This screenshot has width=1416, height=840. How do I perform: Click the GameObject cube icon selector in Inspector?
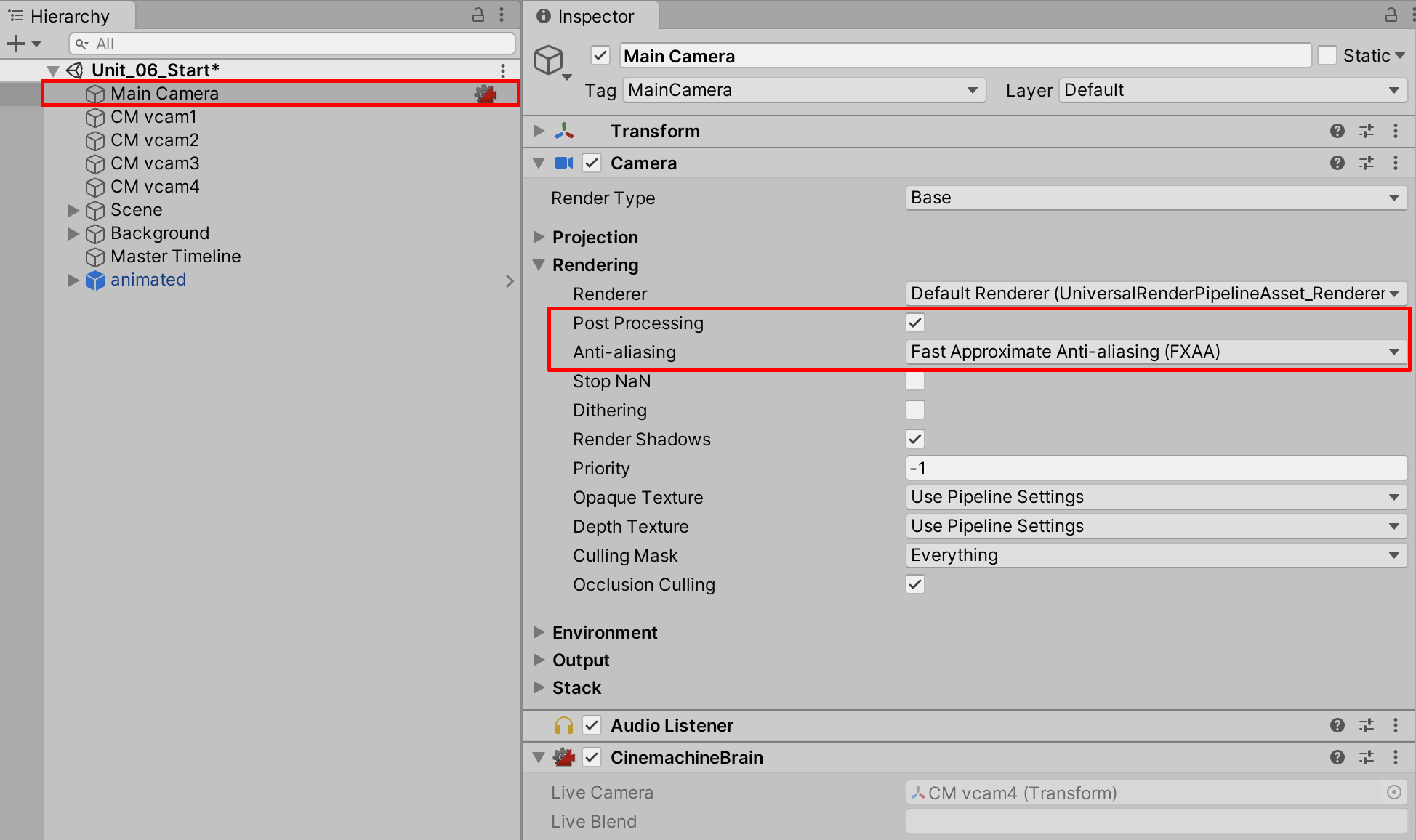[550, 60]
